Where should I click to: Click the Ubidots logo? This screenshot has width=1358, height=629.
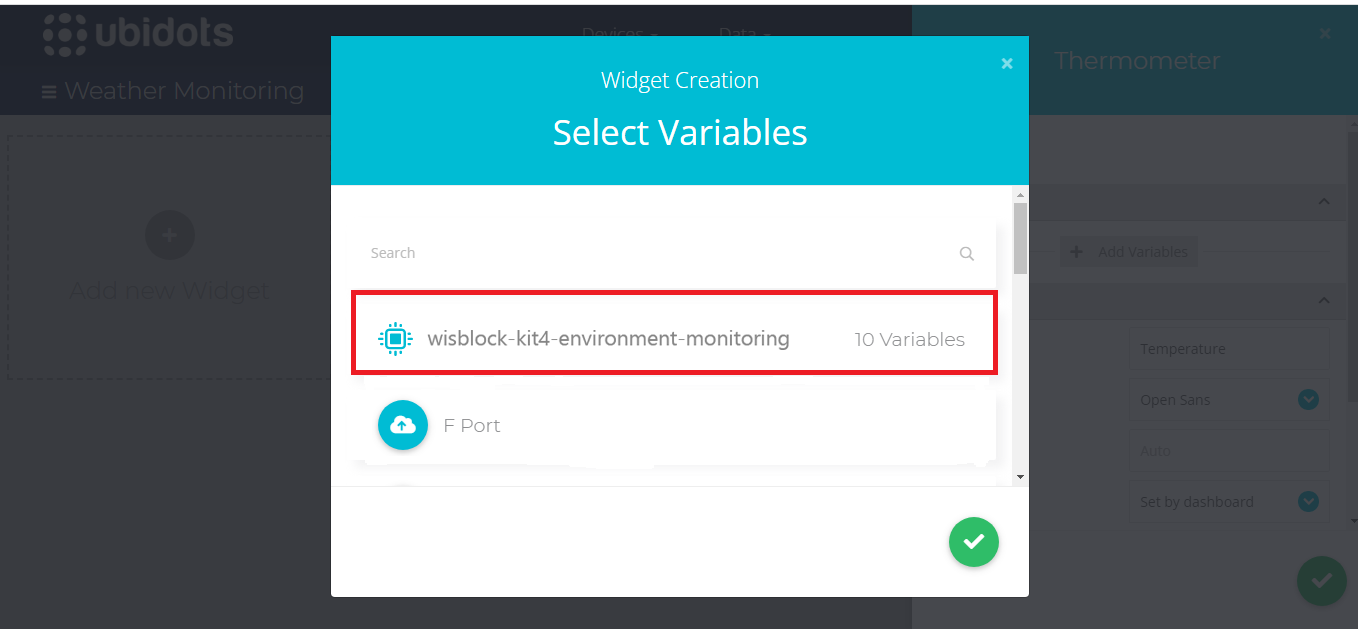point(138,35)
